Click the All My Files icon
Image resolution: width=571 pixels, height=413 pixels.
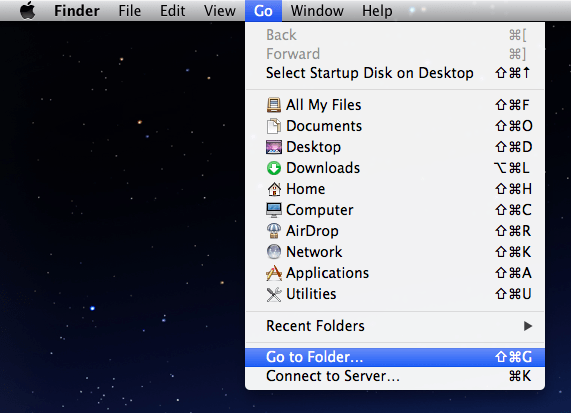pyautogui.click(x=274, y=105)
